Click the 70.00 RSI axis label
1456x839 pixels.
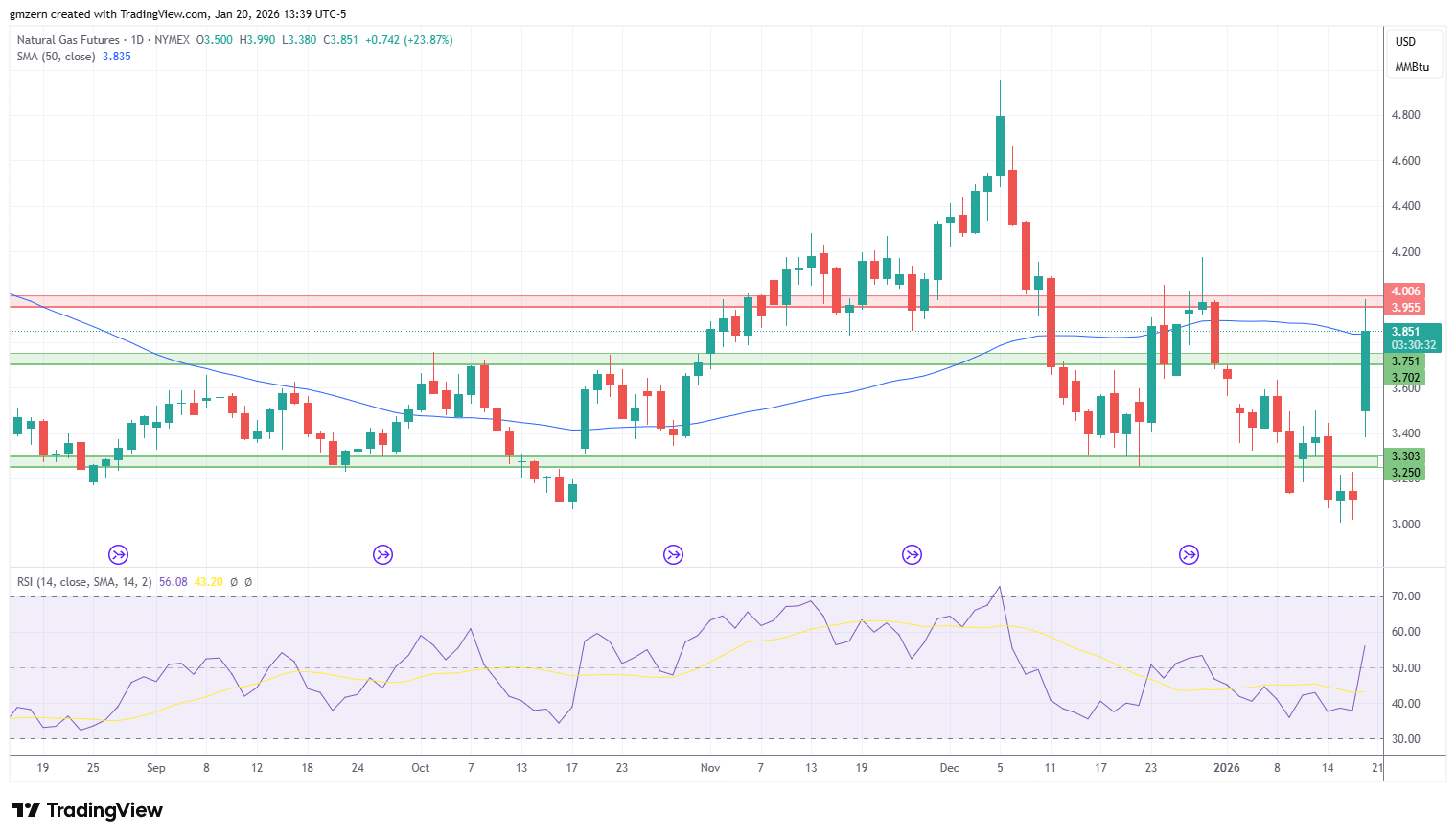click(x=1405, y=596)
